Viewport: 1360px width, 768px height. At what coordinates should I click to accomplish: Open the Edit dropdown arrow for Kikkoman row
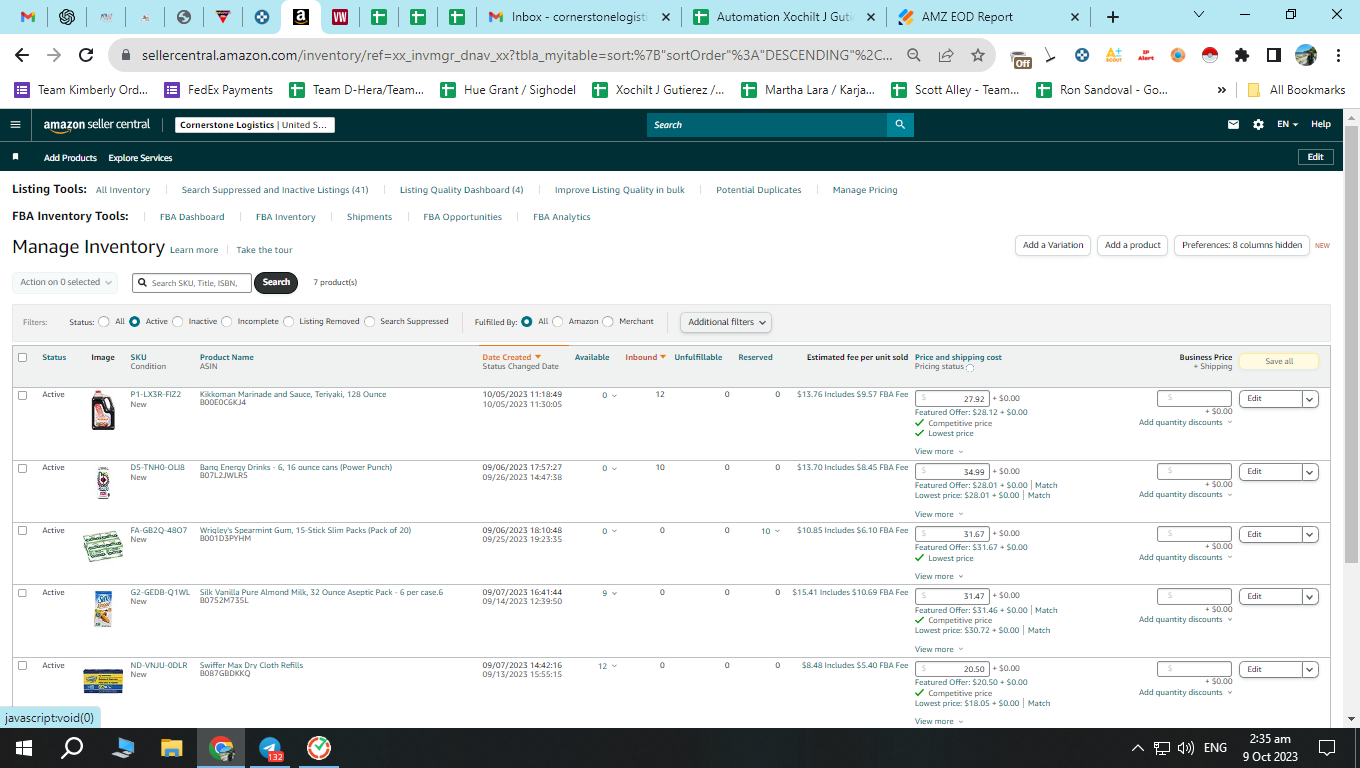[x=1310, y=399]
